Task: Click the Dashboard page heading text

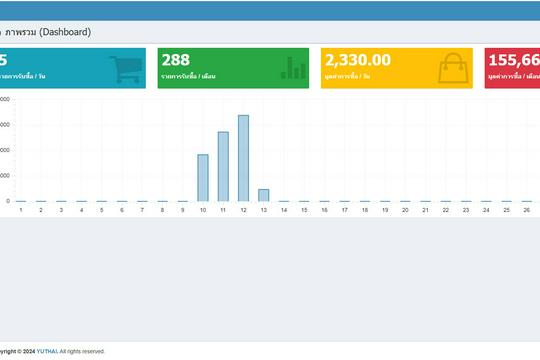Action: [48, 32]
